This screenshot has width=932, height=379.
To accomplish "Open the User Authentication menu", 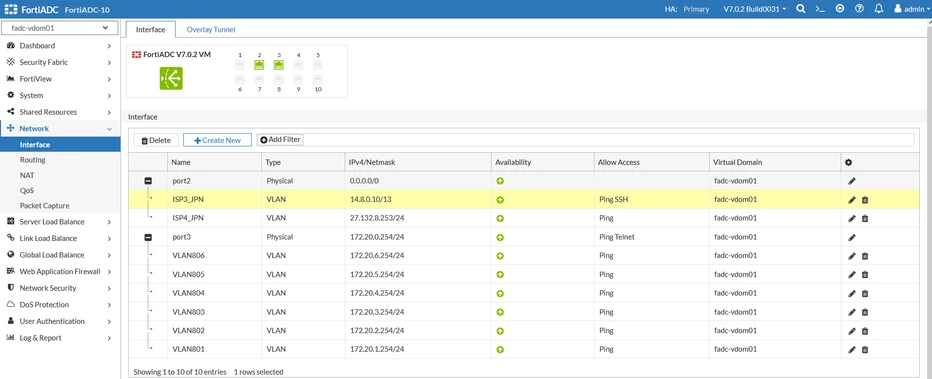I will pos(59,321).
